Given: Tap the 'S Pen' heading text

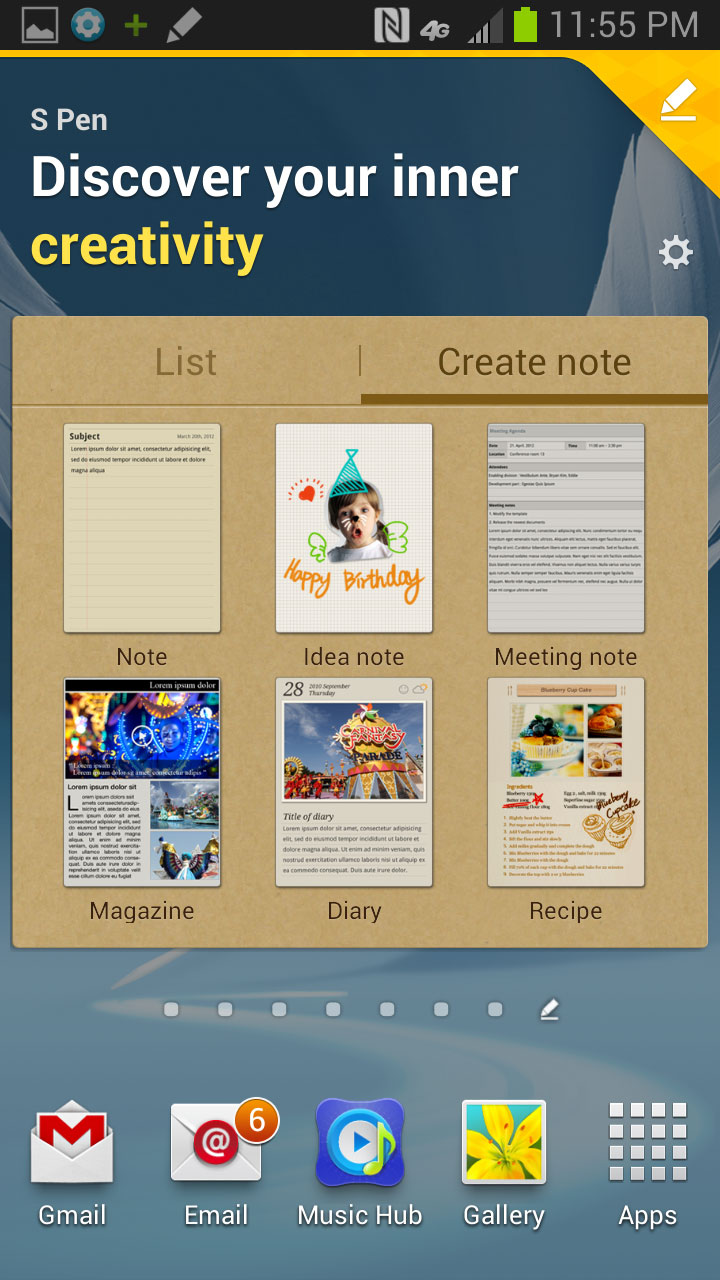Looking at the screenshot, I should tap(69, 121).
